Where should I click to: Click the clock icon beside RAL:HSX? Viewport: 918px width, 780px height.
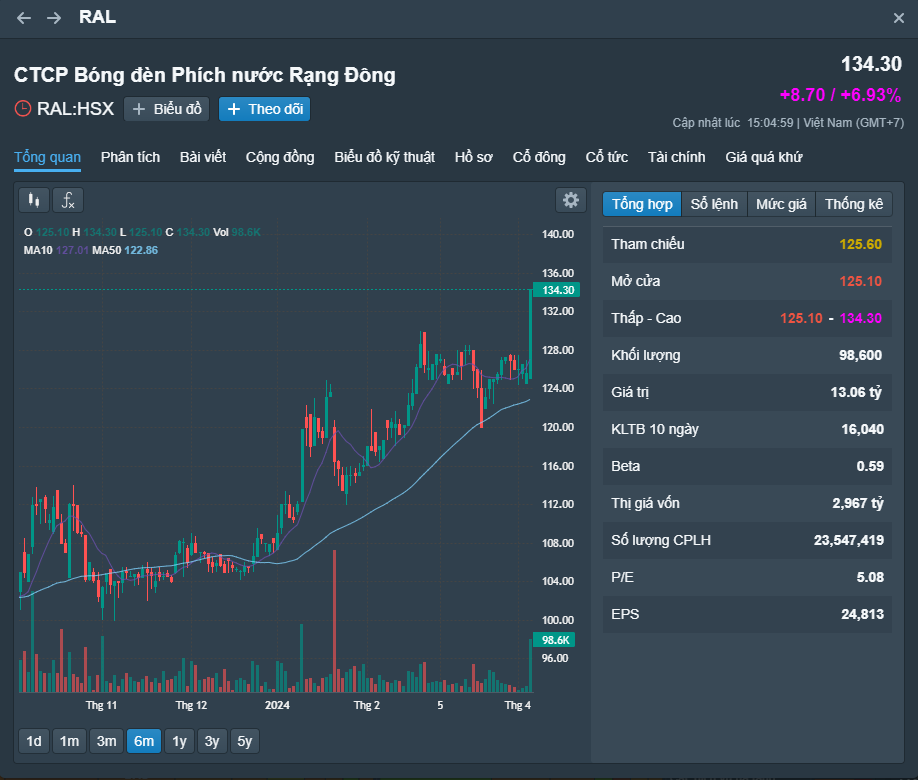point(23,109)
